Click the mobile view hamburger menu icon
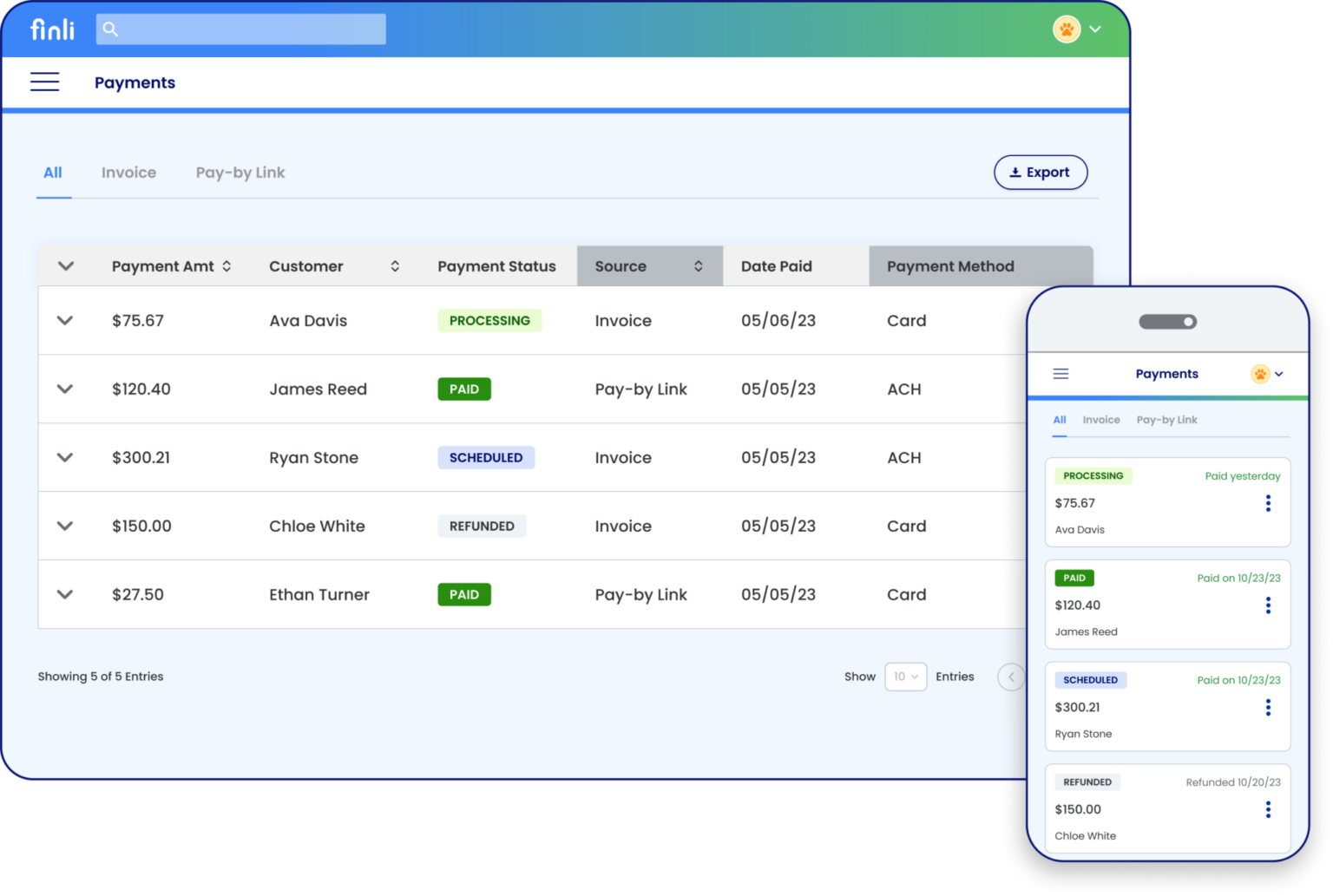 pyautogui.click(x=1060, y=373)
